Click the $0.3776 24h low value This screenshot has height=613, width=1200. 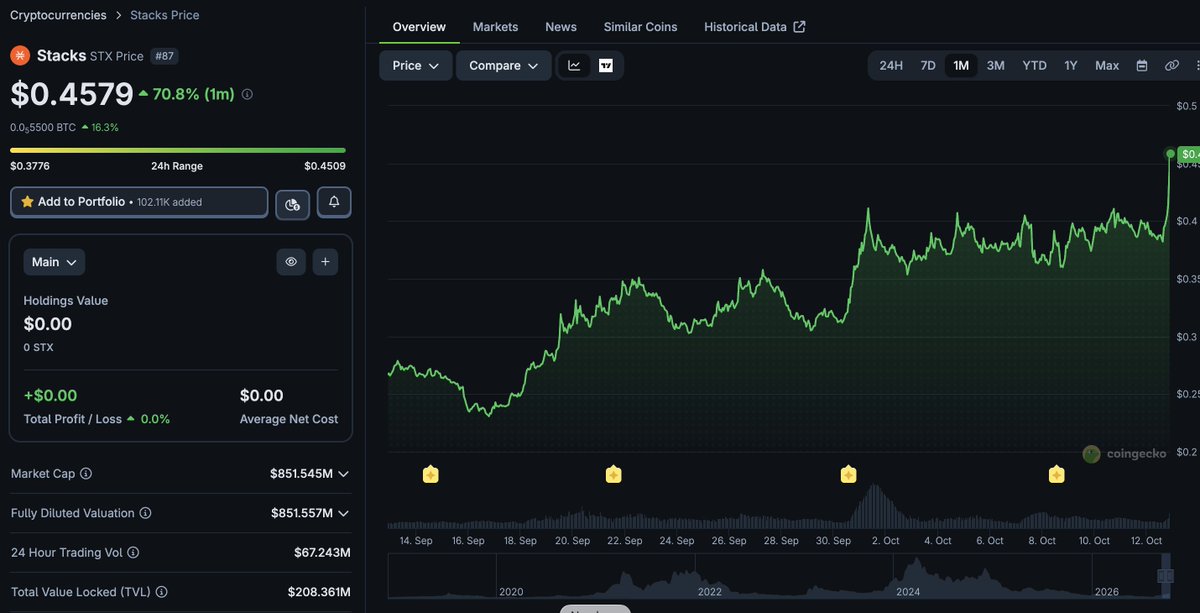30,166
